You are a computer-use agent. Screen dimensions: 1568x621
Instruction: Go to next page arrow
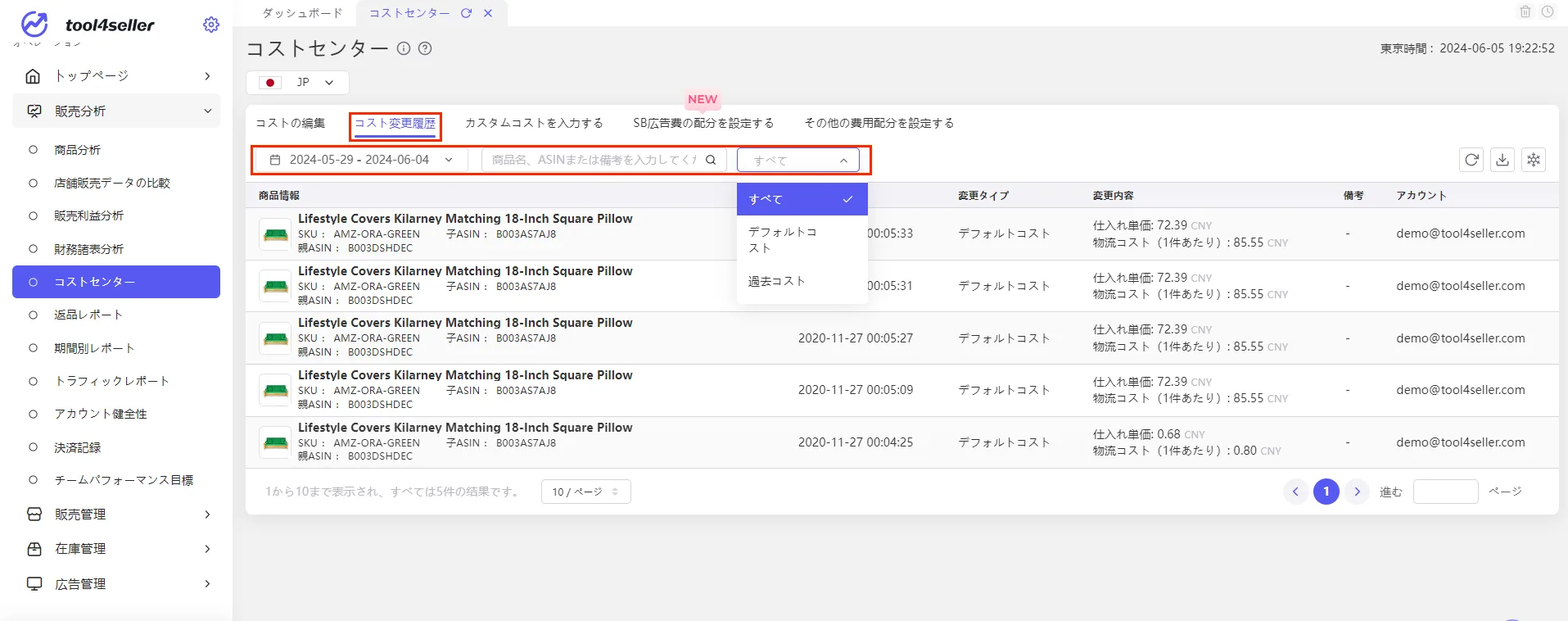pos(1357,492)
